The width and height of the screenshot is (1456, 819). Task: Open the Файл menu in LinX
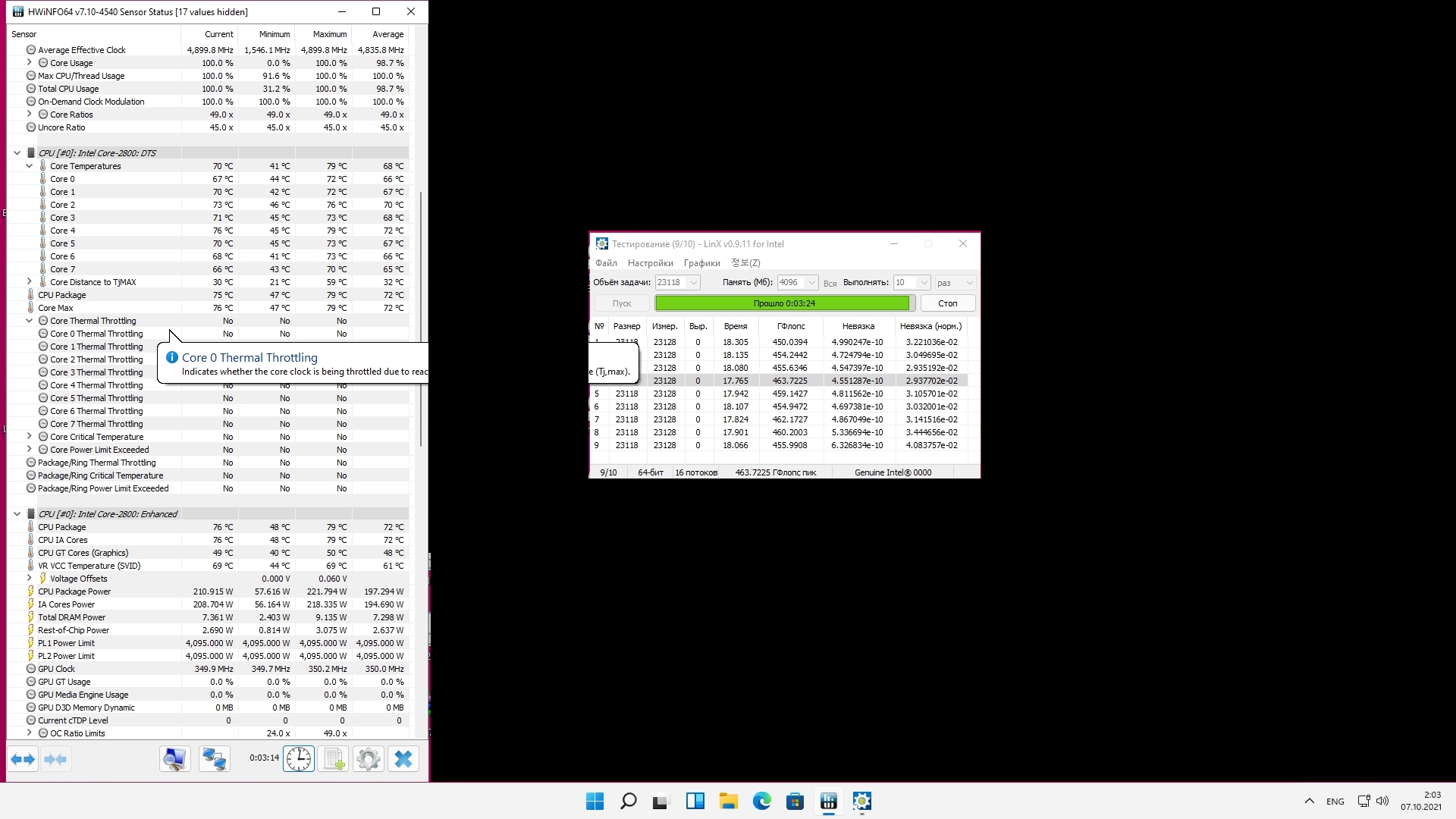(x=606, y=263)
